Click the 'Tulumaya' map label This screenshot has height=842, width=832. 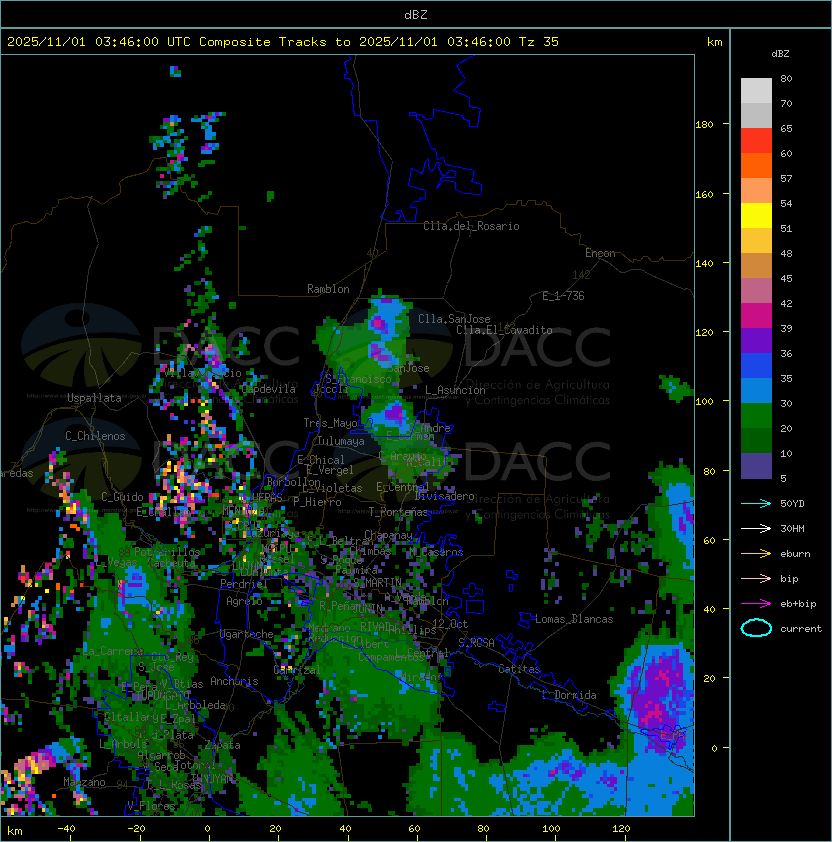[341, 441]
